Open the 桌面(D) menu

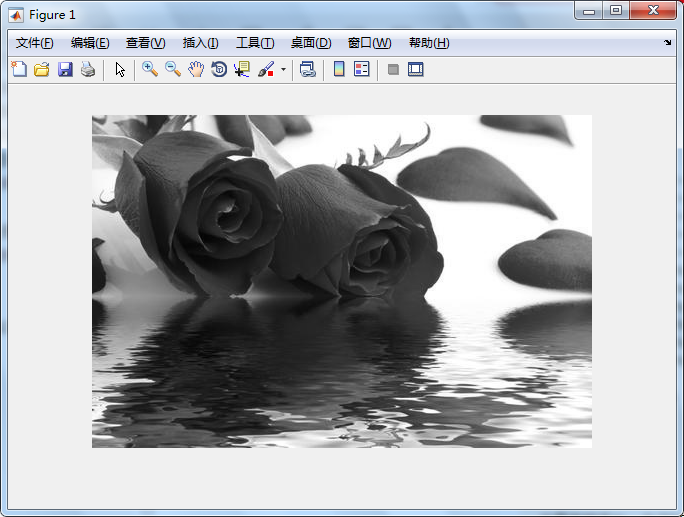[311, 43]
